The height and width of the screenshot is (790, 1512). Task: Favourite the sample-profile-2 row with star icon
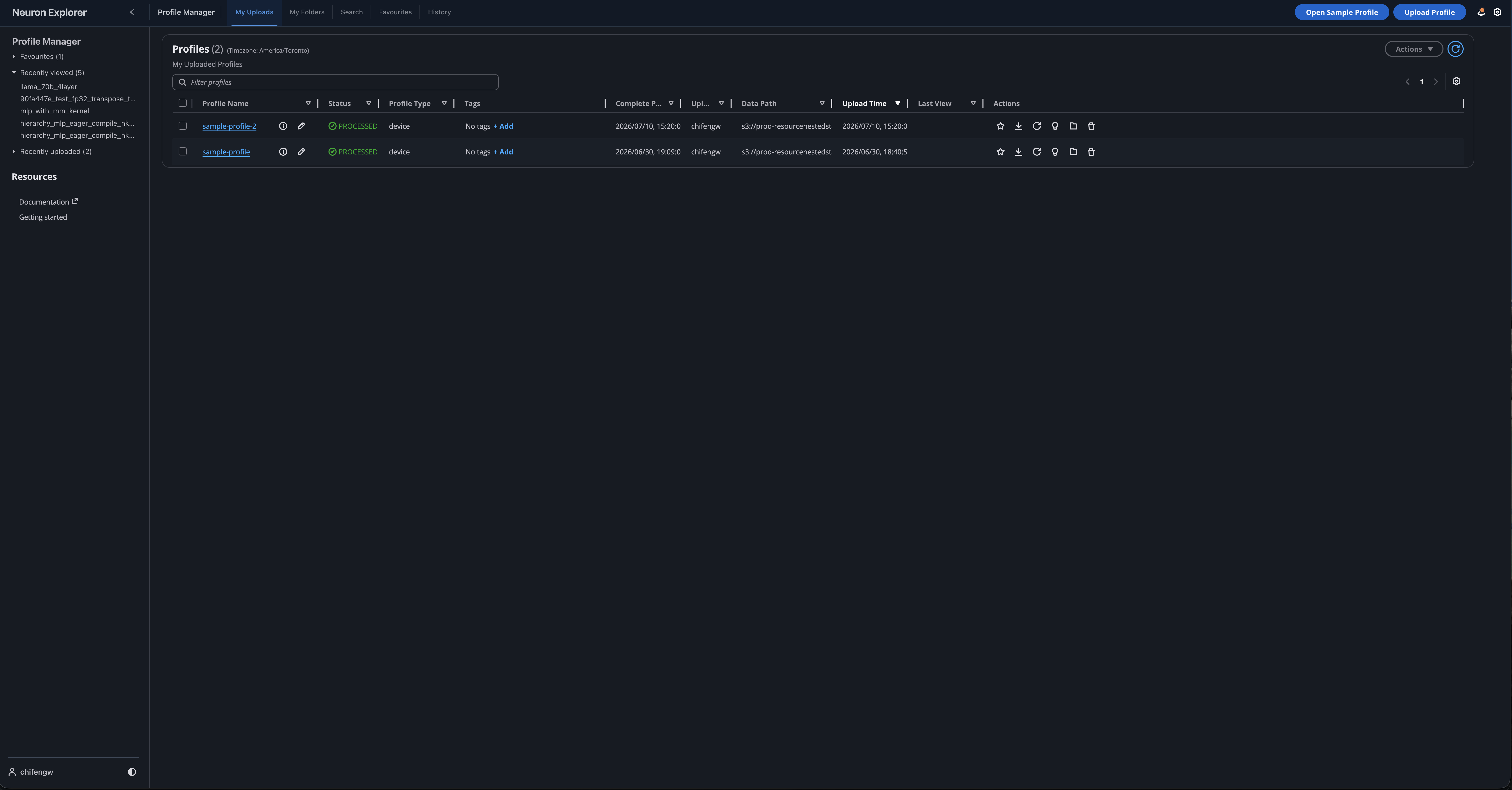coord(1000,126)
